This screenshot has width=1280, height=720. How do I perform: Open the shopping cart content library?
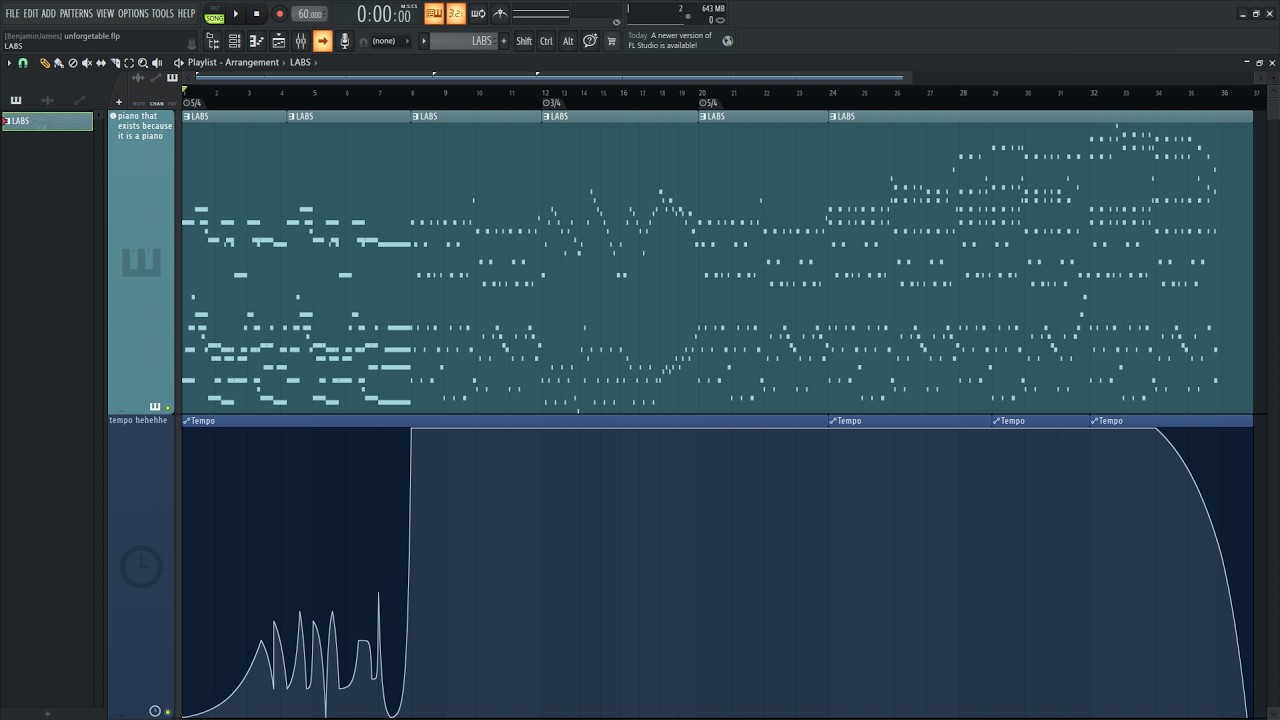612,41
